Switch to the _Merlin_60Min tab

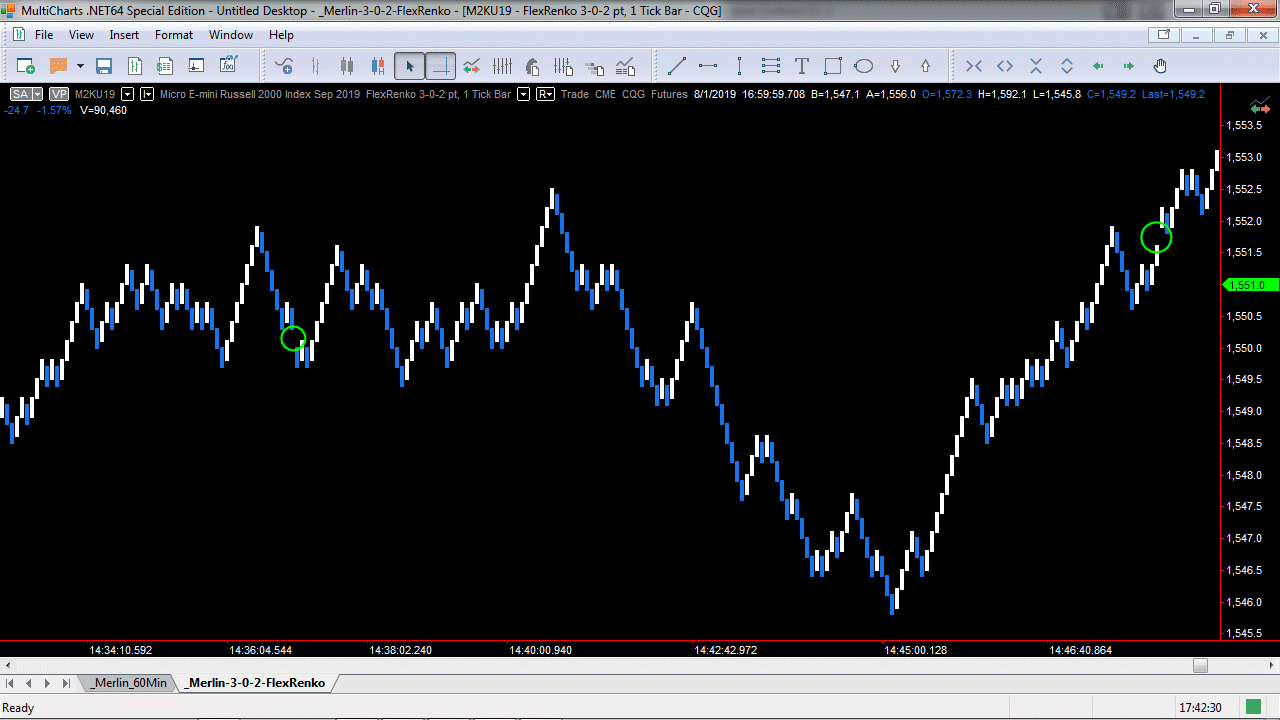click(128, 683)
